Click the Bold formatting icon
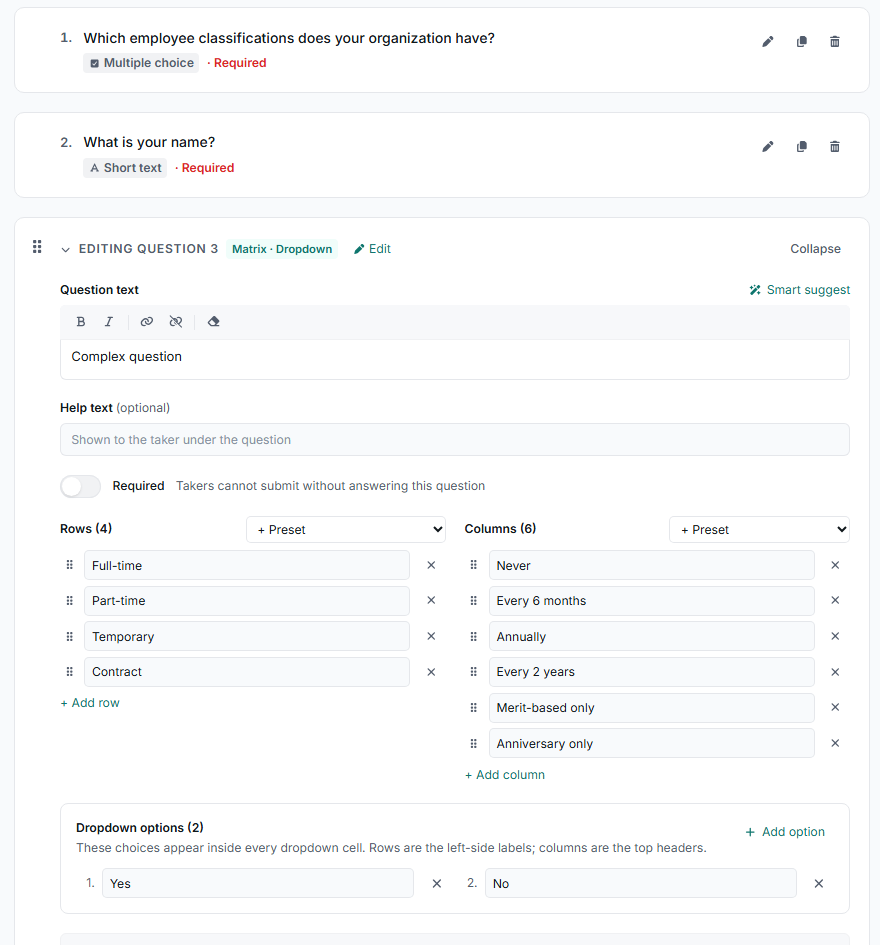The image size is (880, 945). tap(81, 322)
